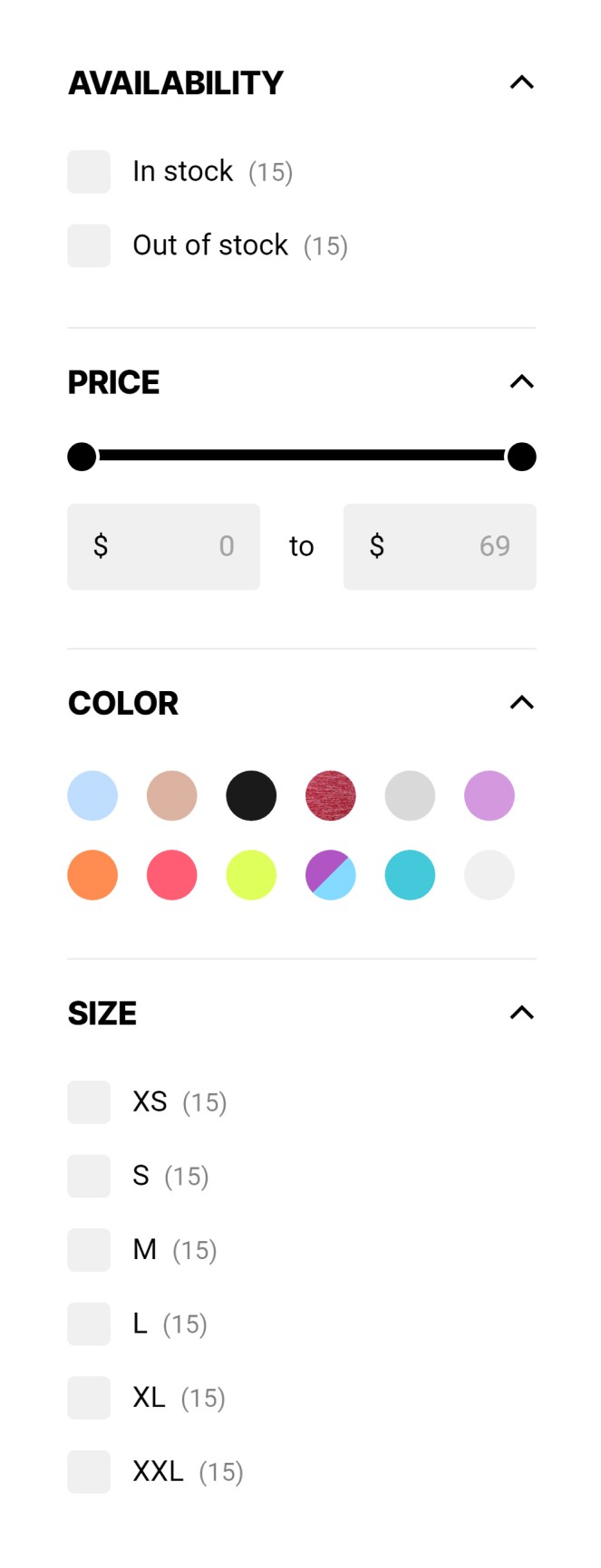Choose the light blue color swatch
Image resolution: width=601 pixels, height=1568 pixels.
pos(92,795)
